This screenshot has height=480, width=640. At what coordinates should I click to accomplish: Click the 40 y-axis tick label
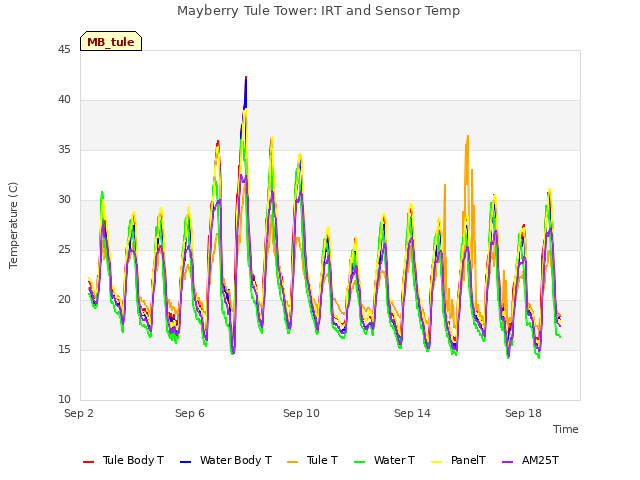point(64,100)
